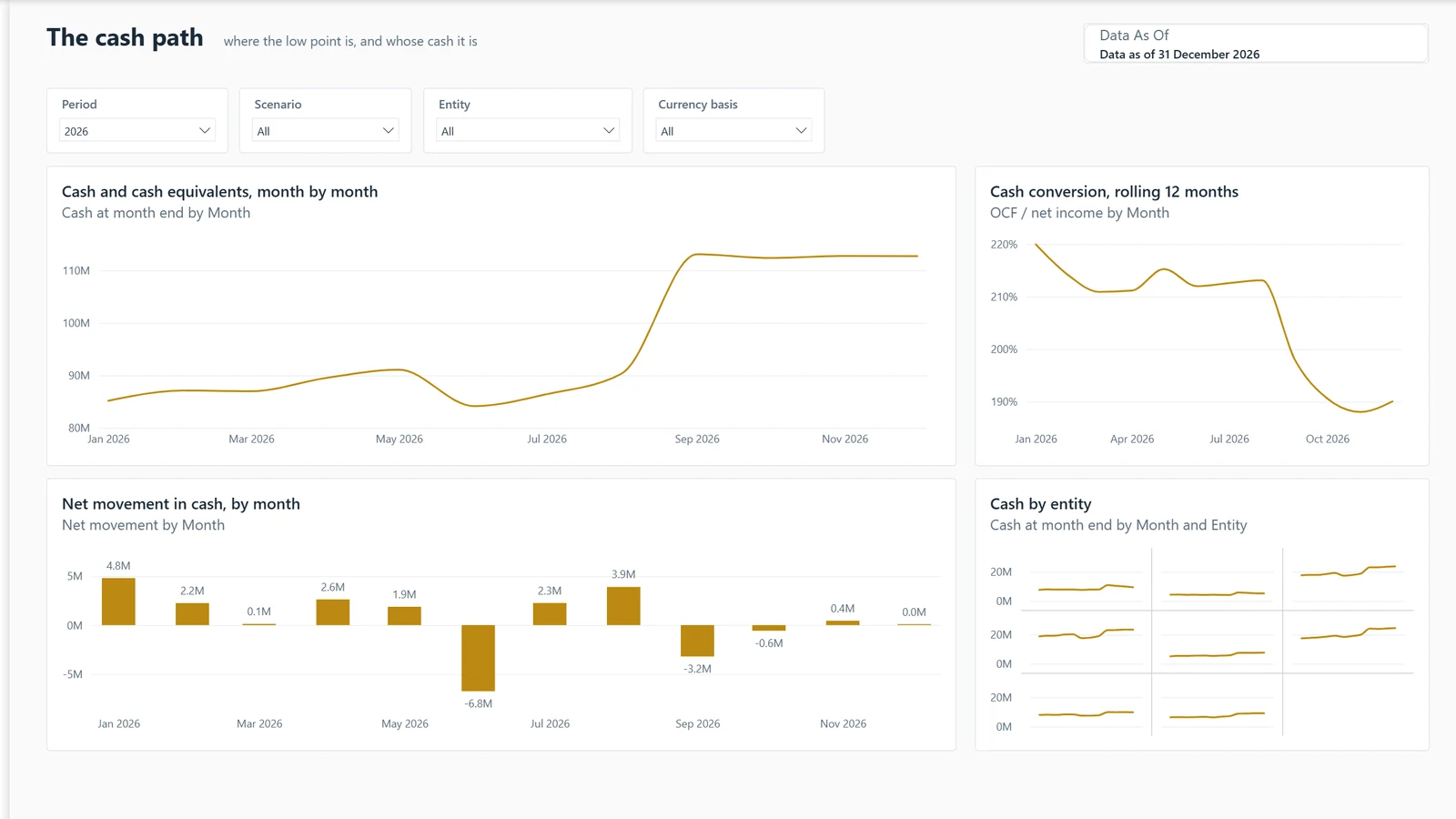Image resolution: width=1456 pixels, height=819 pixels.
Task: Click the -5M axis label
Action: [x=73, y=674]
